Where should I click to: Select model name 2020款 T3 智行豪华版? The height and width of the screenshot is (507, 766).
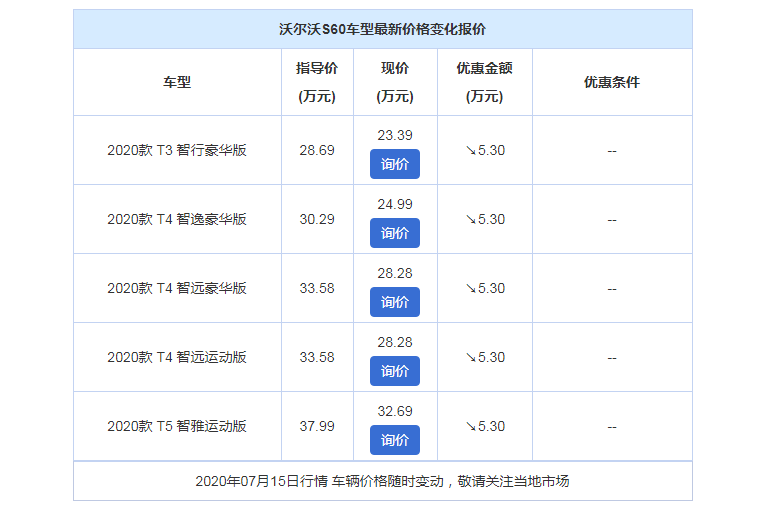click(177, 150)
